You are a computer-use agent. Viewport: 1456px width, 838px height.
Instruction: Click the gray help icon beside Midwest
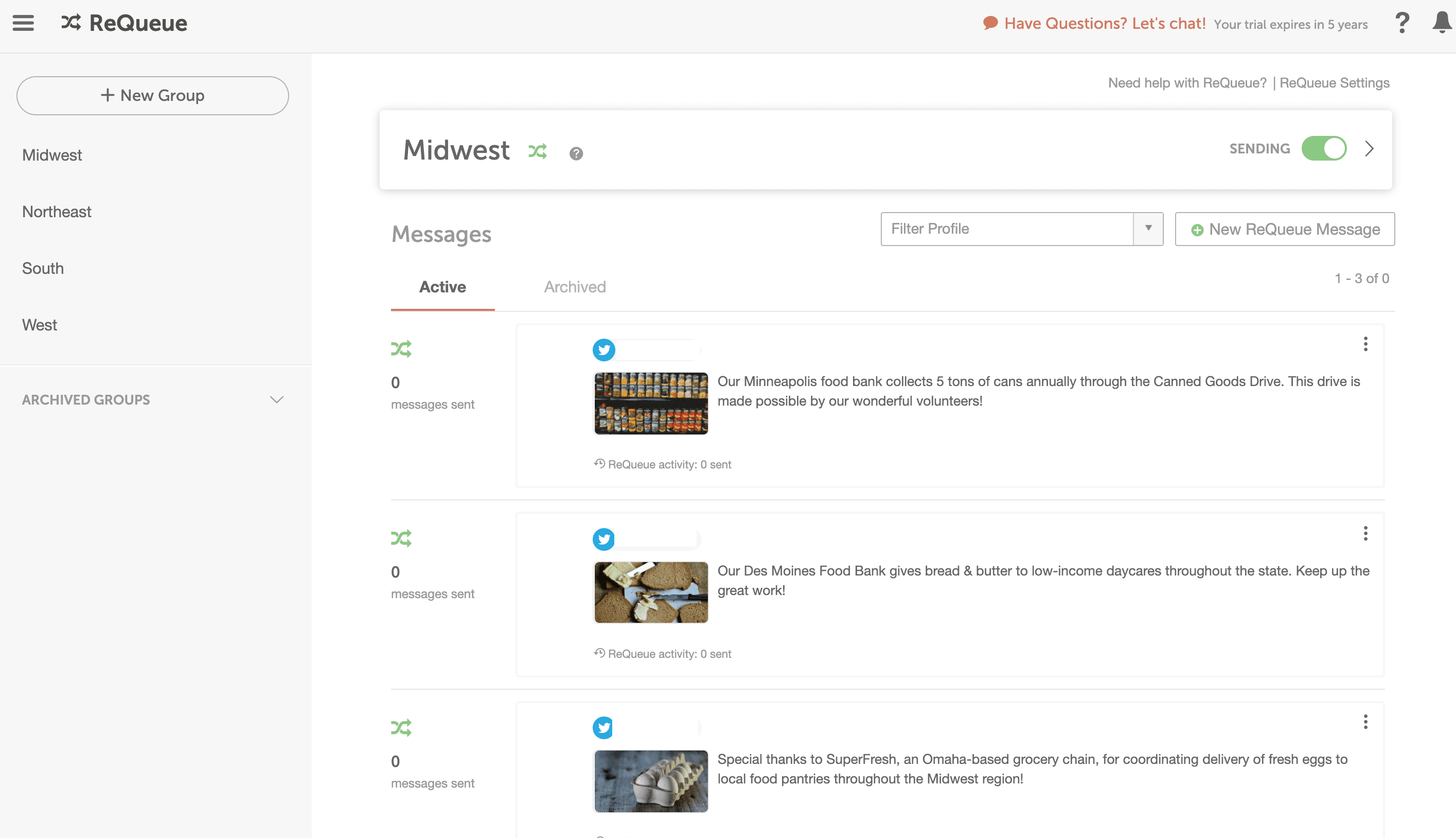point(576,154)
